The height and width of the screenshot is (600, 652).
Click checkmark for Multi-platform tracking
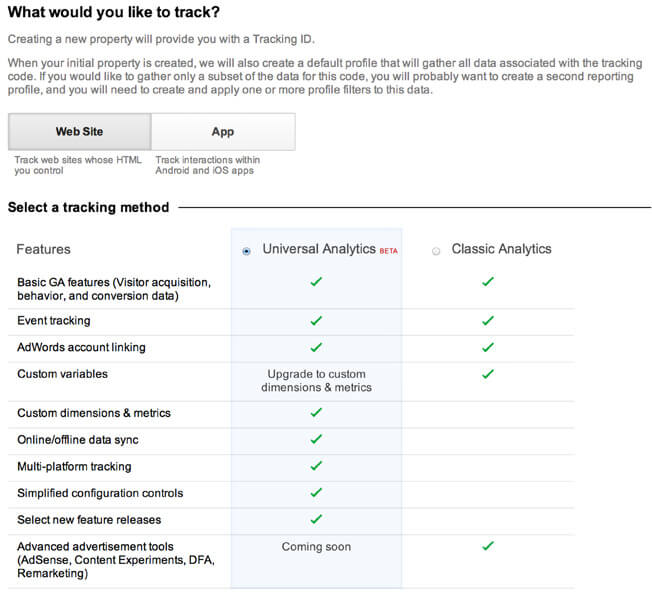(316, 466)
